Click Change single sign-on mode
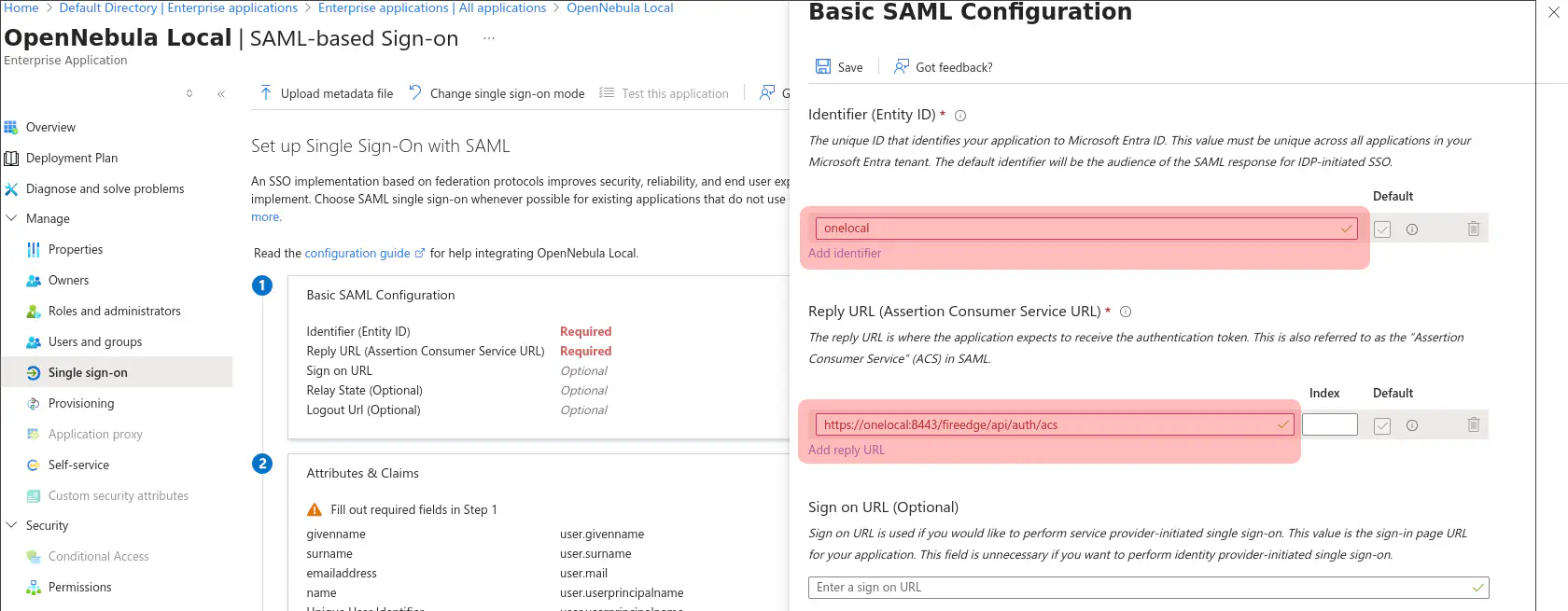Screen dimensions: 1568x611 coord(497,93)
